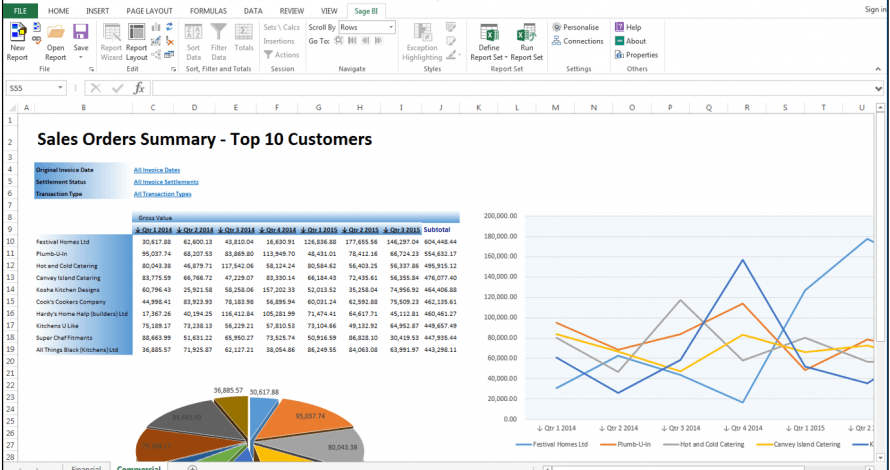Click cell value 604,448.44
The height and width of the screenshot is (470, 890).
click(439, 241)
